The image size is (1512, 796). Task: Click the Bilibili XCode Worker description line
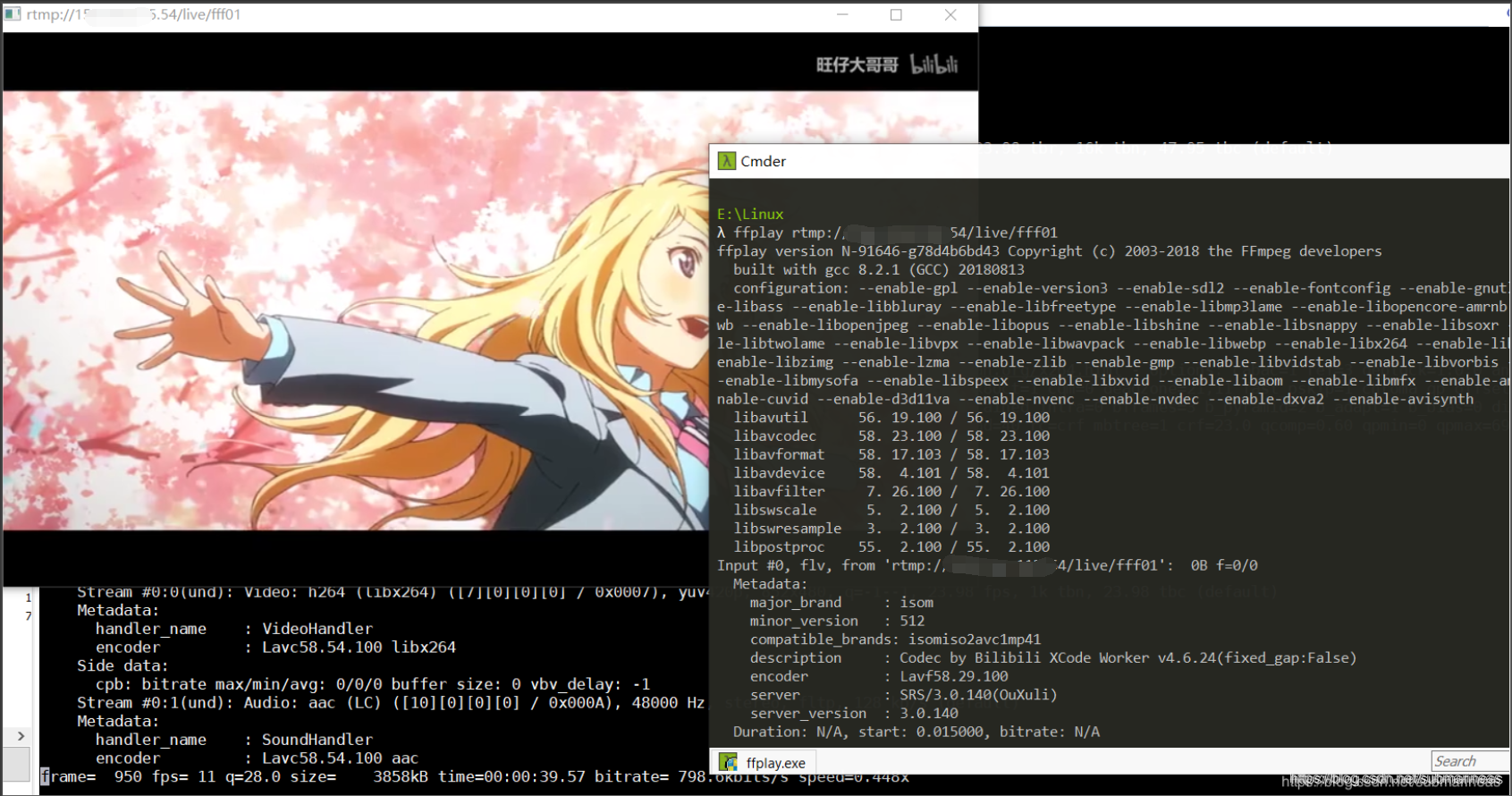(1053, 658)
